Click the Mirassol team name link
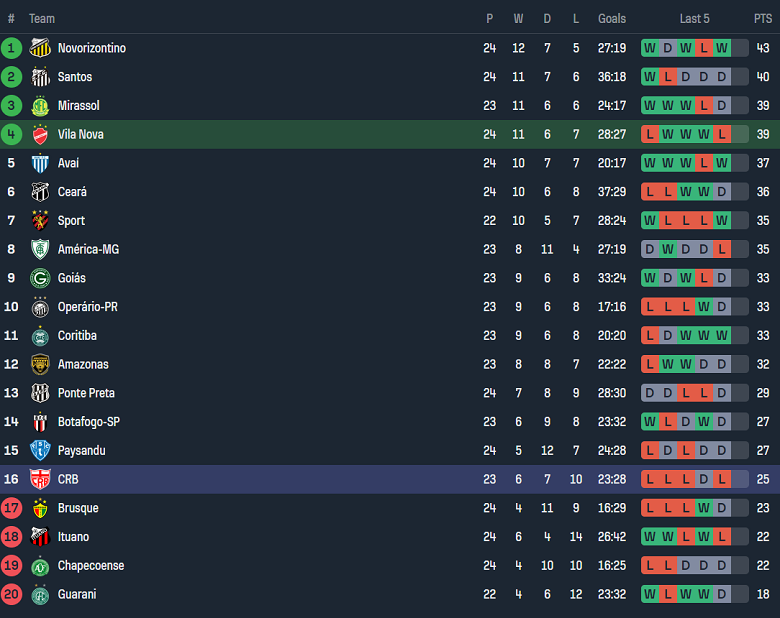 point(79,106)
